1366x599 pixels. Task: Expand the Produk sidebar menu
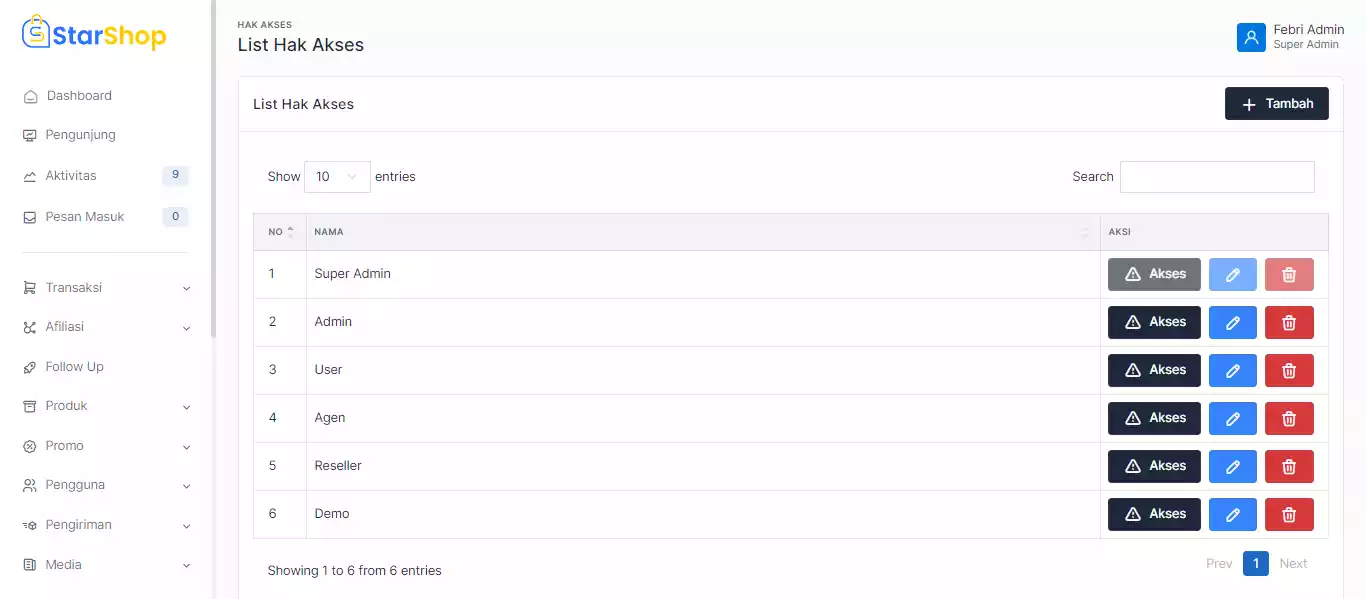click(106, 406)
